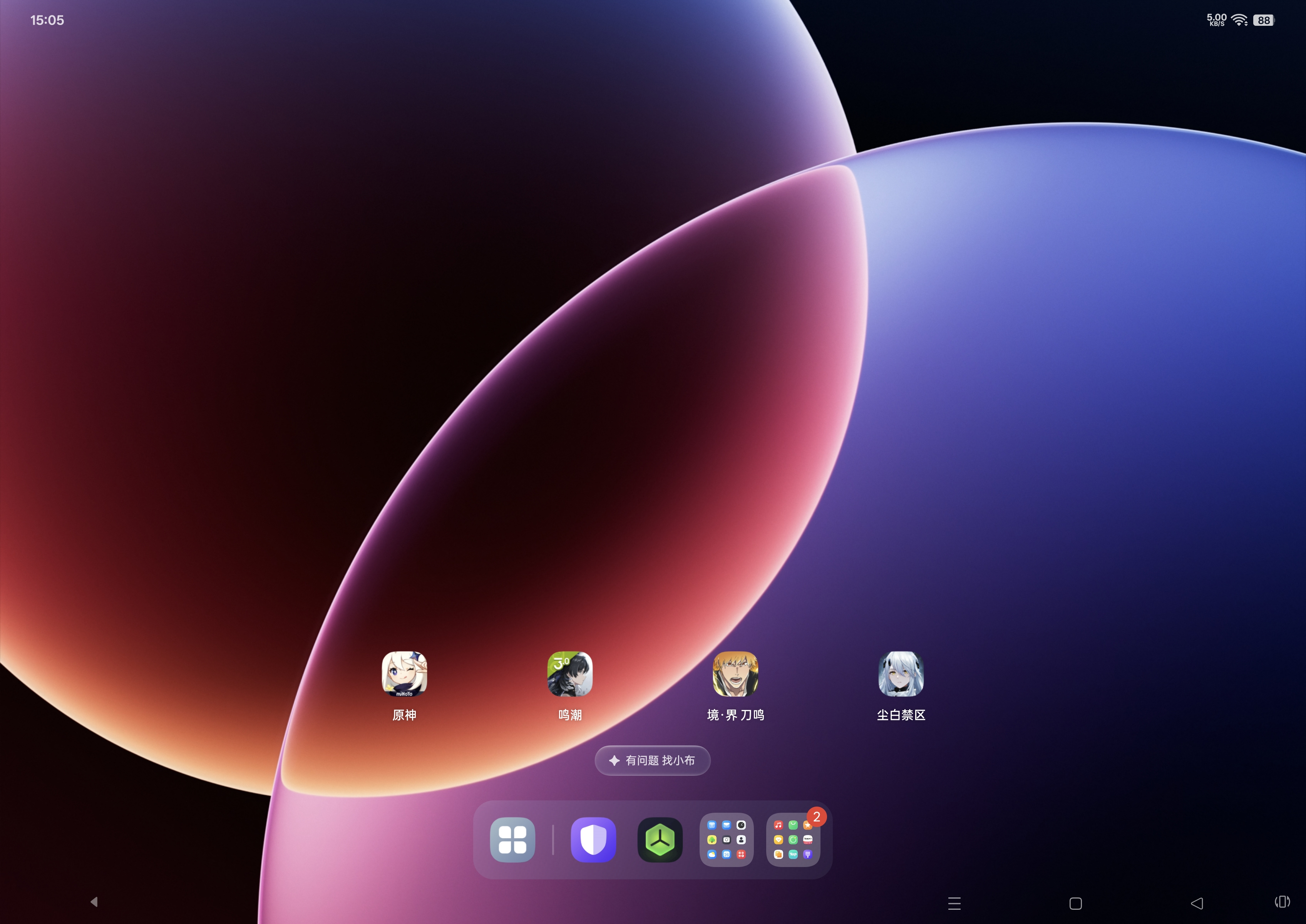This screenshot has height=924, width=1306.
Task: Launch the 原神 game app
Action: tap(404, 674)
